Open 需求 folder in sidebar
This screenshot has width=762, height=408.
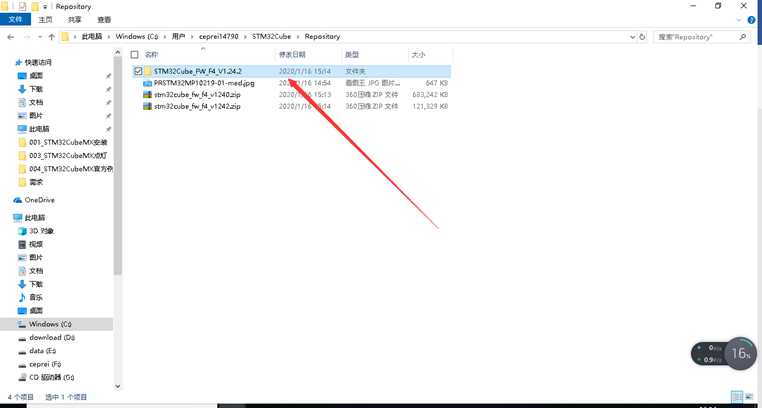(36, 182)
